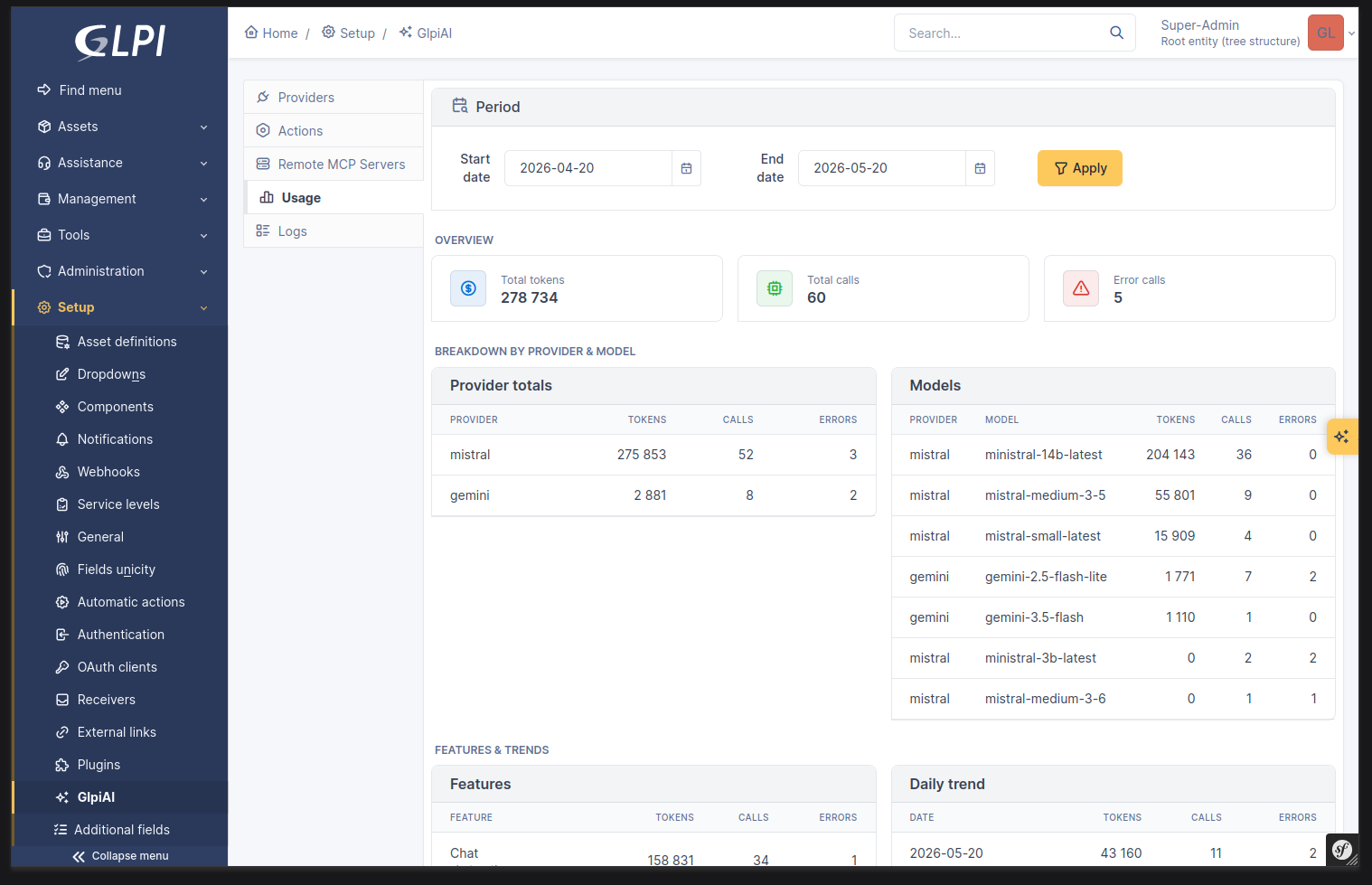Select the ministral-14b-latest model cell
1372x885 pixels.
pyautogui.click(x=1044, y=455)
